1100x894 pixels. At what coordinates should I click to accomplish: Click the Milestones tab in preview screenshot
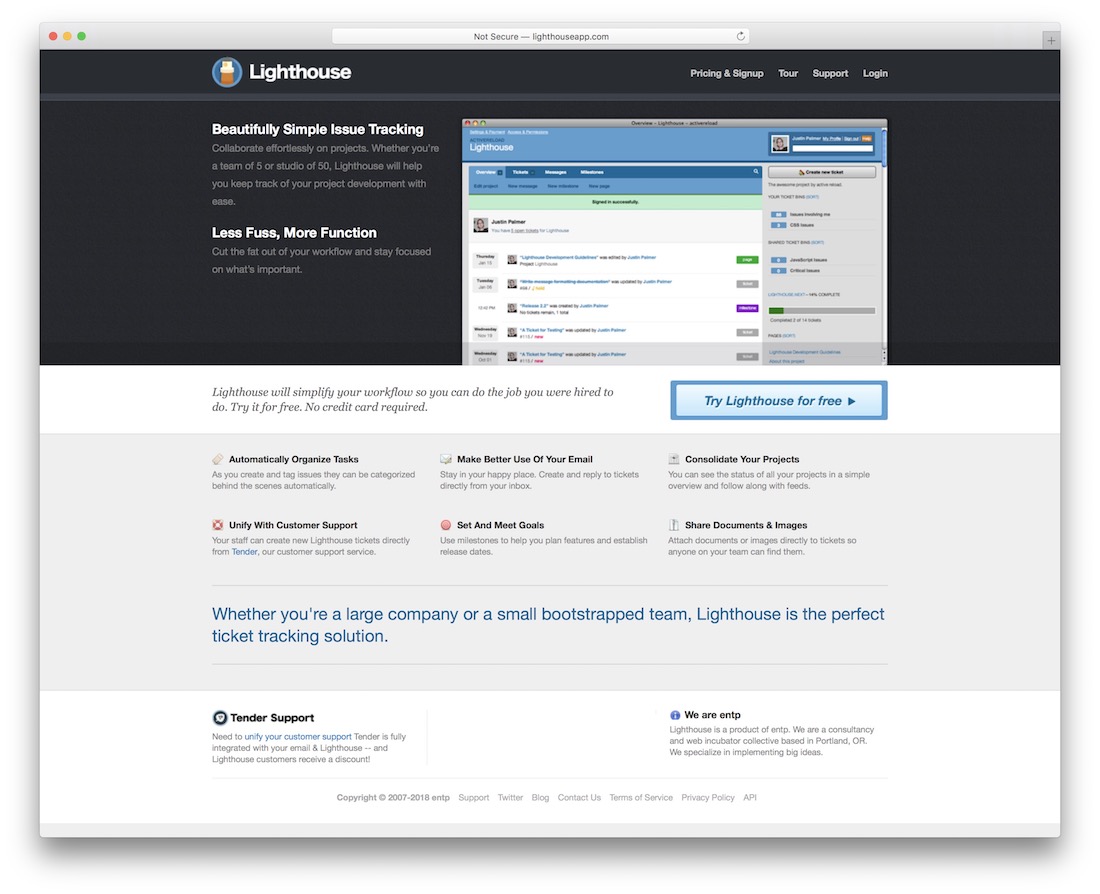591,172
